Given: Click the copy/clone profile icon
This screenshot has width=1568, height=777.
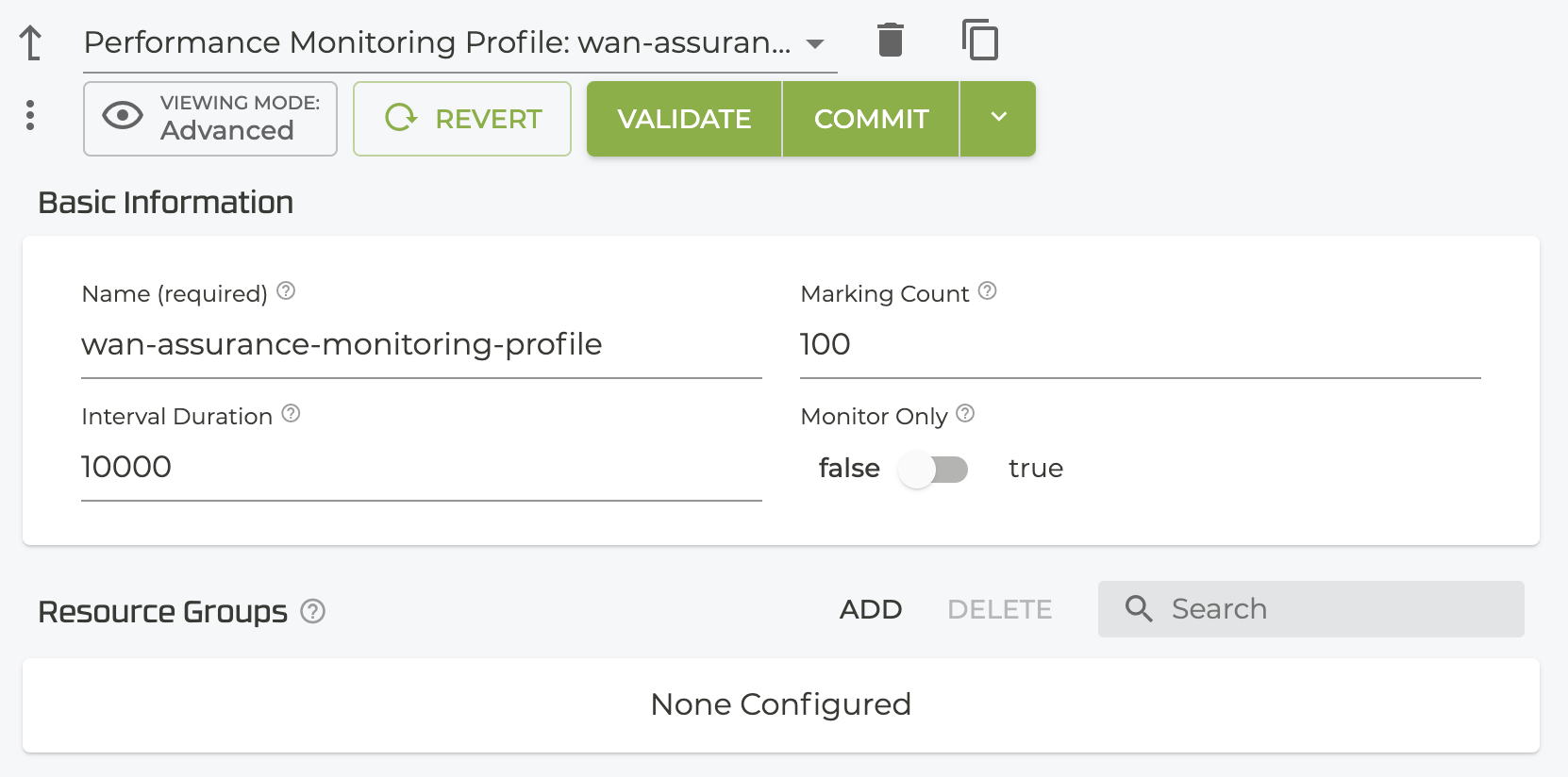Looking at the screenshot, I should [980, 41].
